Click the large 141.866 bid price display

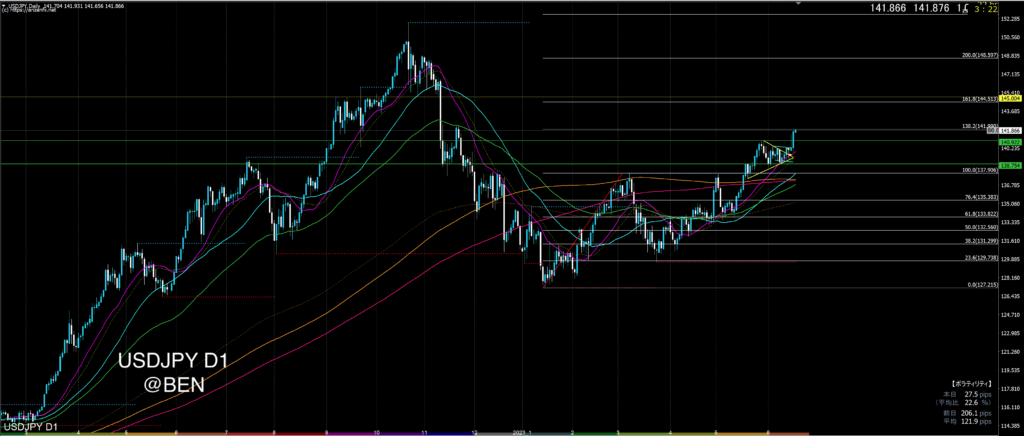pyautogui.click(x=894, y=8)
